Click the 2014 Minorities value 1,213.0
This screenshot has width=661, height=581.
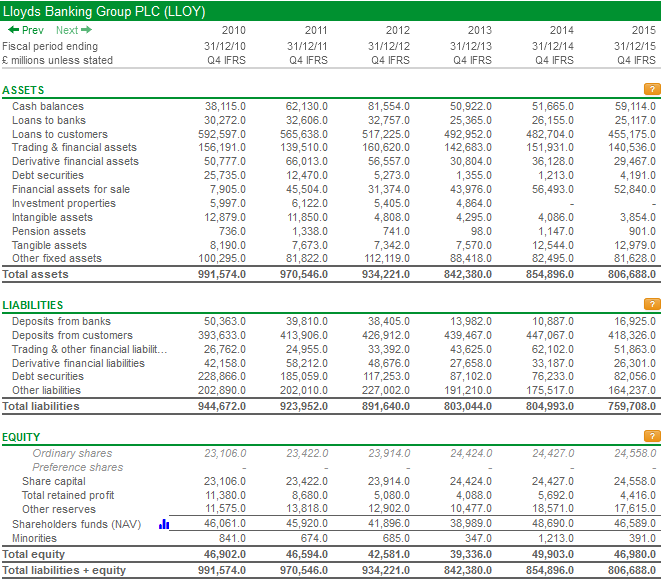coord(556,538)
